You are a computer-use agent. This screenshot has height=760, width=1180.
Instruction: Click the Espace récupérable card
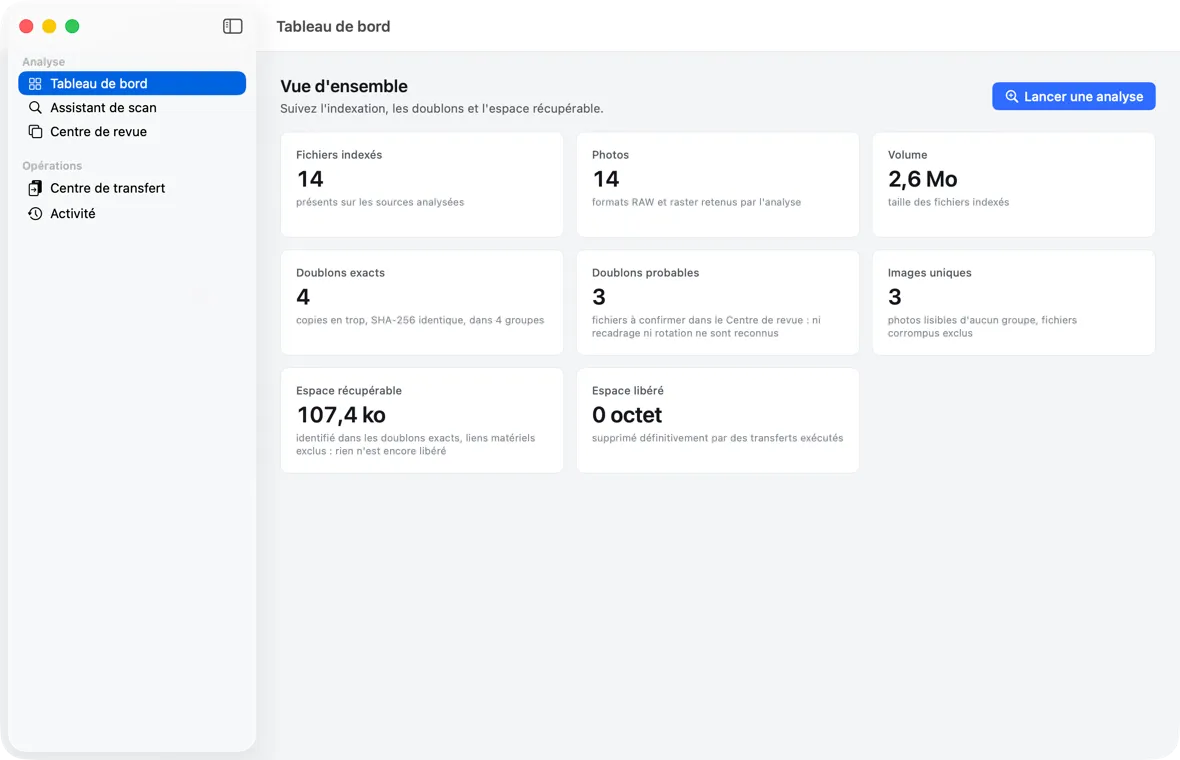tap(421, 421)
